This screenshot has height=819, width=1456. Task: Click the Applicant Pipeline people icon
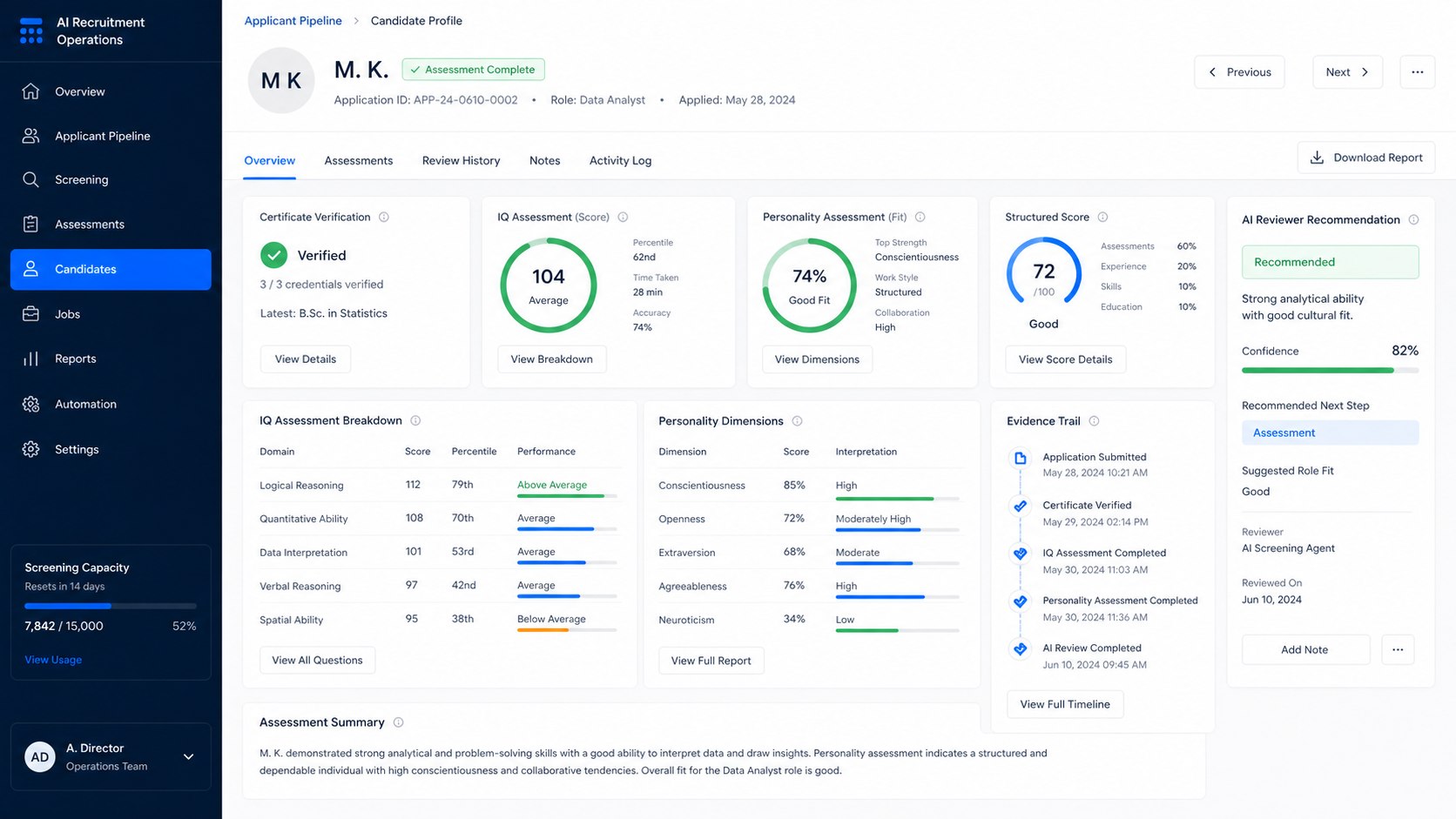[30, 136]
